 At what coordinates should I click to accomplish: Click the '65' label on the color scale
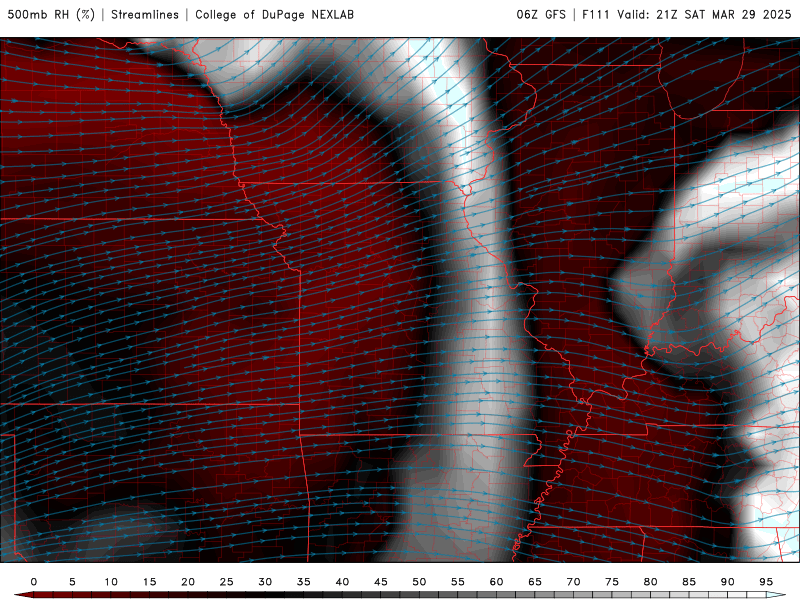(535, 582)
